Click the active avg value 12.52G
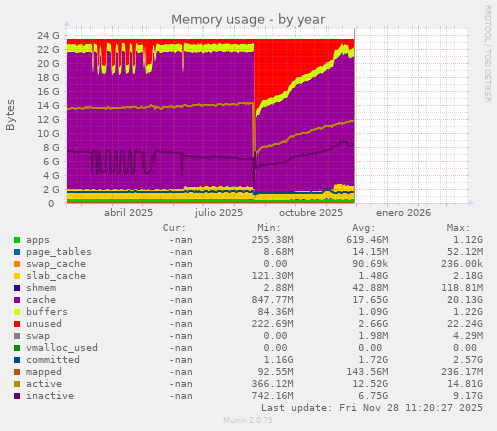 (370, 384)
